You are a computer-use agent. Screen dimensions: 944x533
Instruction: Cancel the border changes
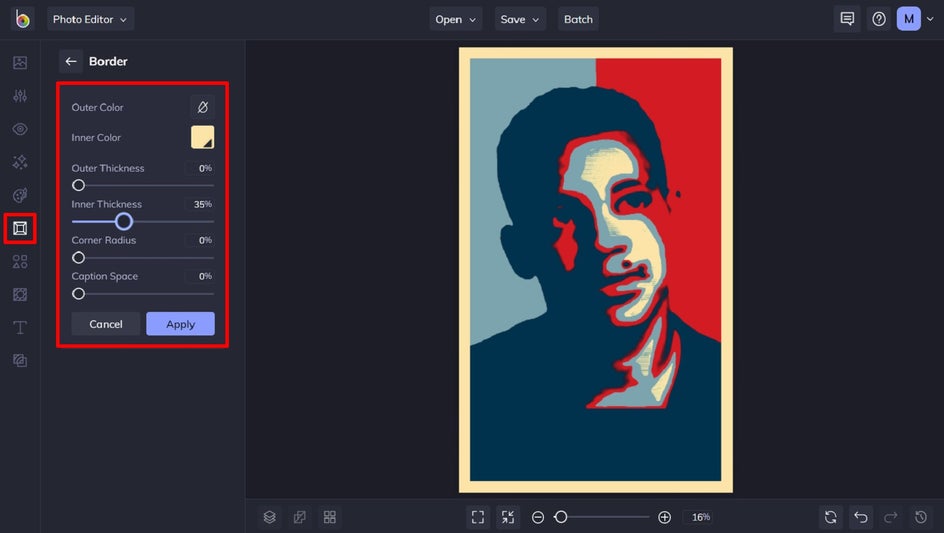[x=106, y=324]
